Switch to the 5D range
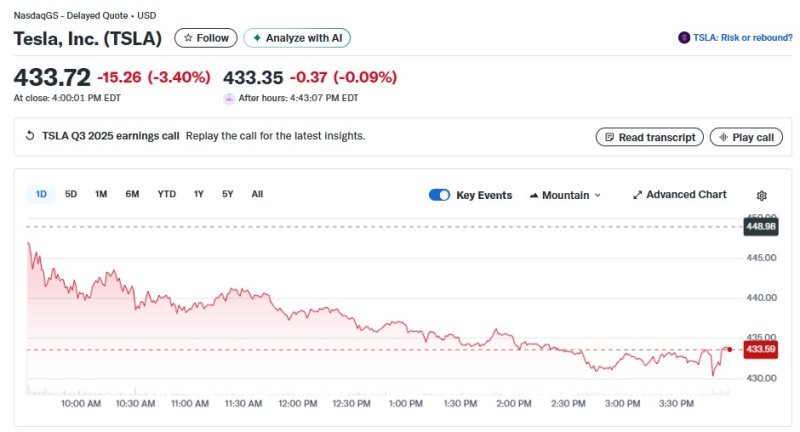Screen dimensions: 800x432 pos(71,194)
